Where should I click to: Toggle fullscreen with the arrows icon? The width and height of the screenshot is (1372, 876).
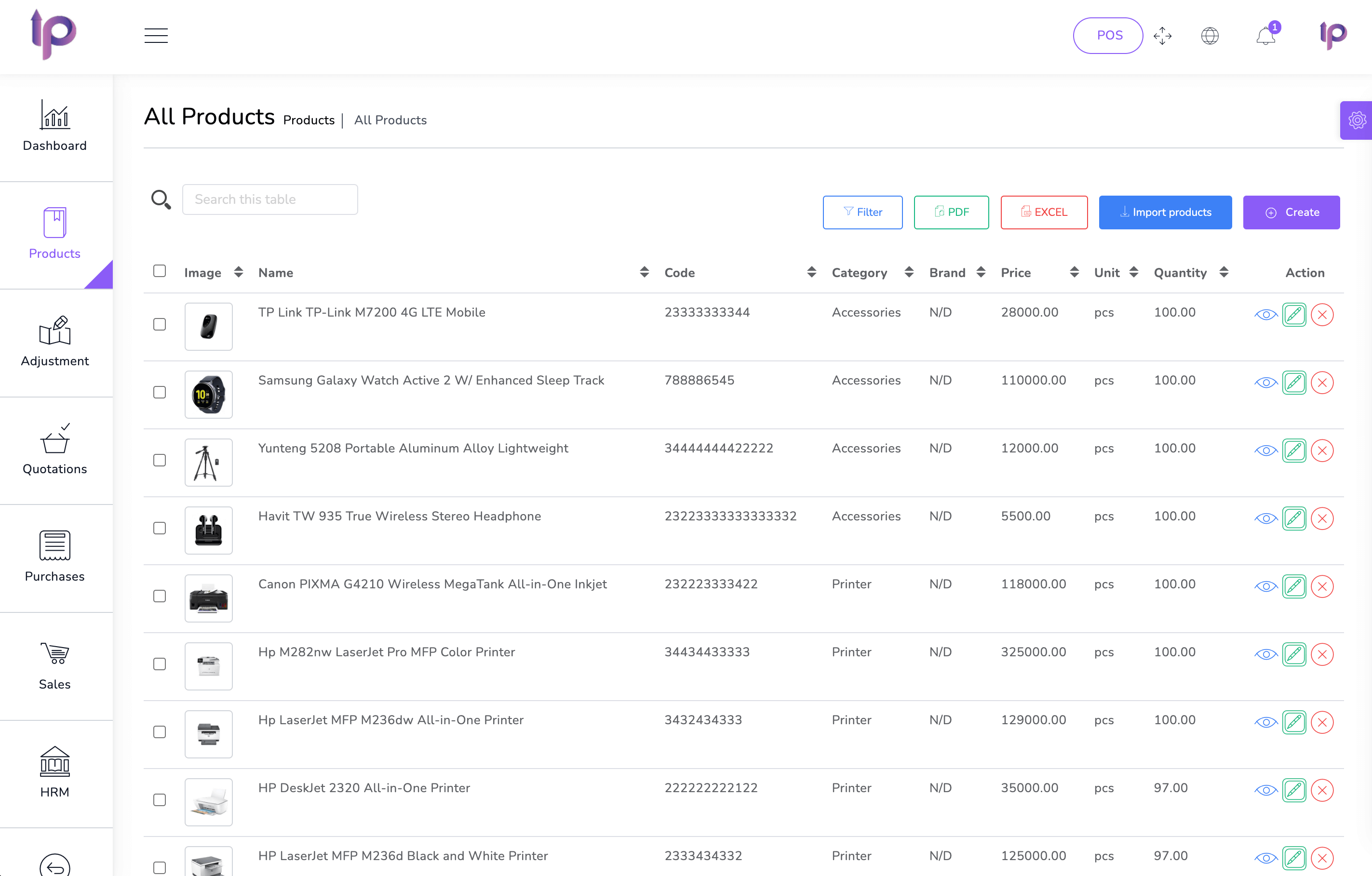click(1162, 35)
